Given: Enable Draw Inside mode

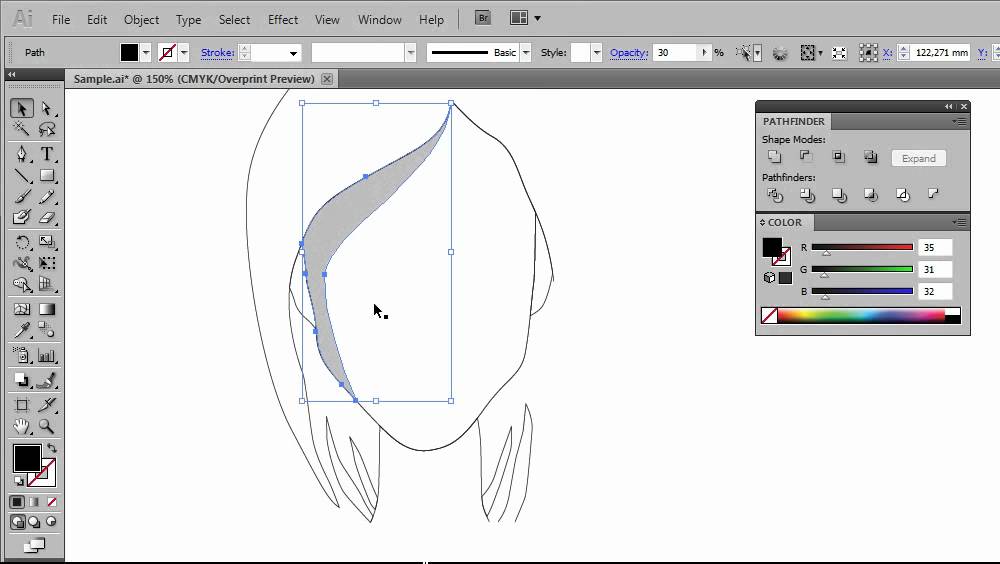Looking at the screenshot, I should pos(51,522).
